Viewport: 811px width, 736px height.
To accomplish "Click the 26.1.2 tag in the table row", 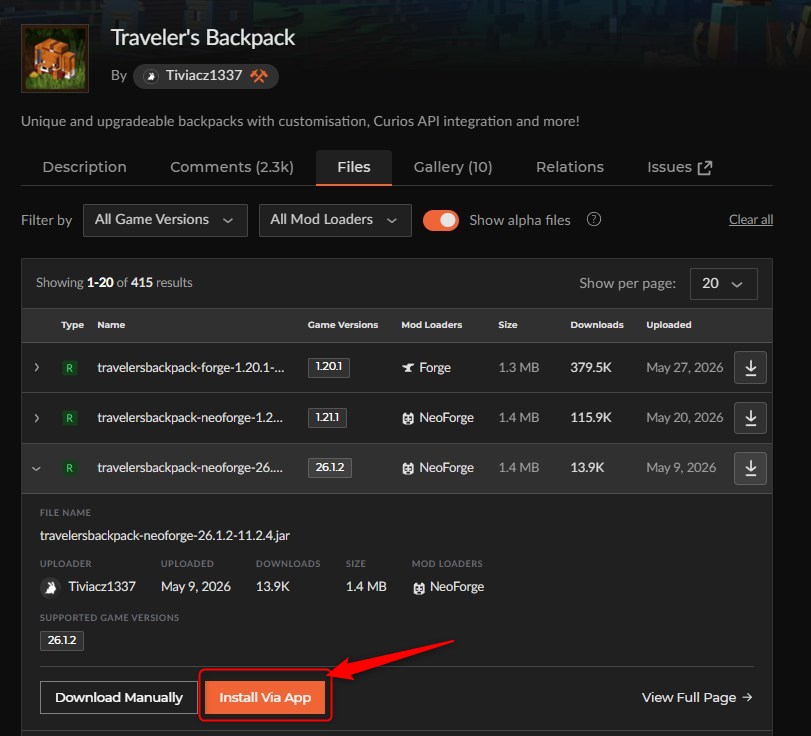I will pos(330,468).
